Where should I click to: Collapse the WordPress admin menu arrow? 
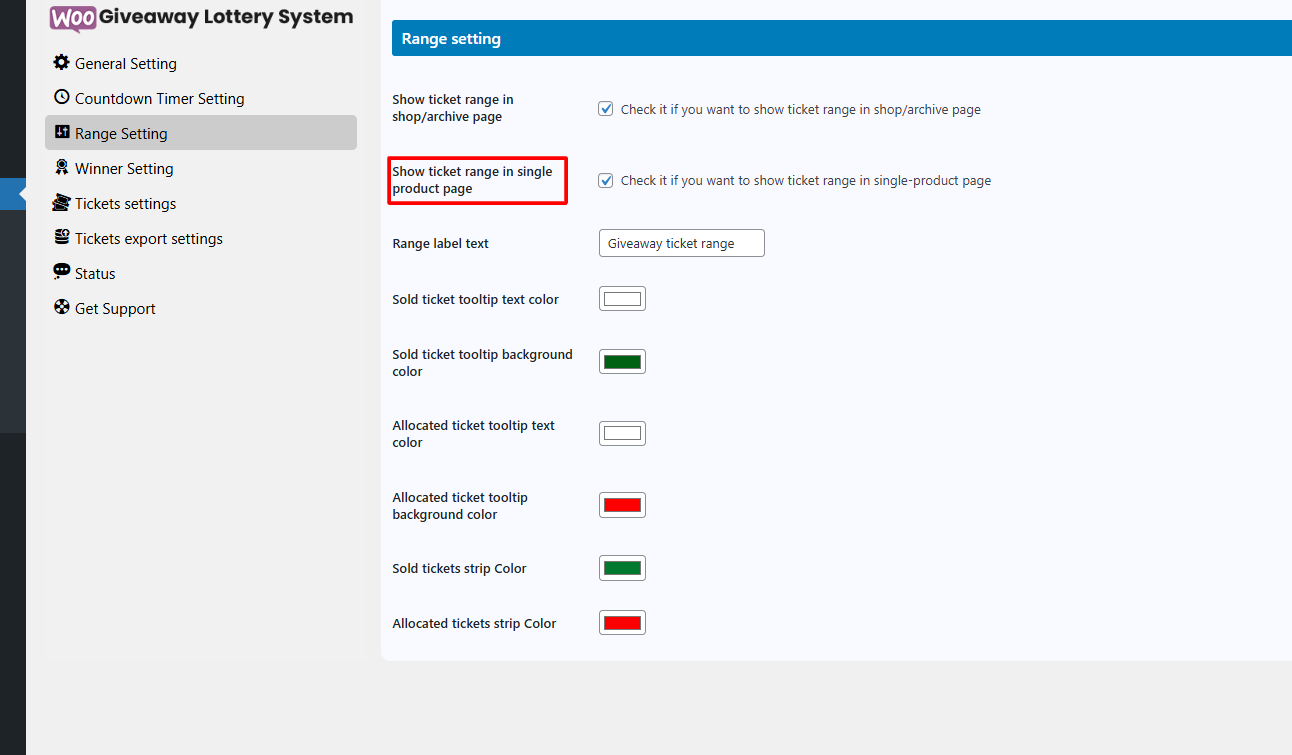click(22, 193)
